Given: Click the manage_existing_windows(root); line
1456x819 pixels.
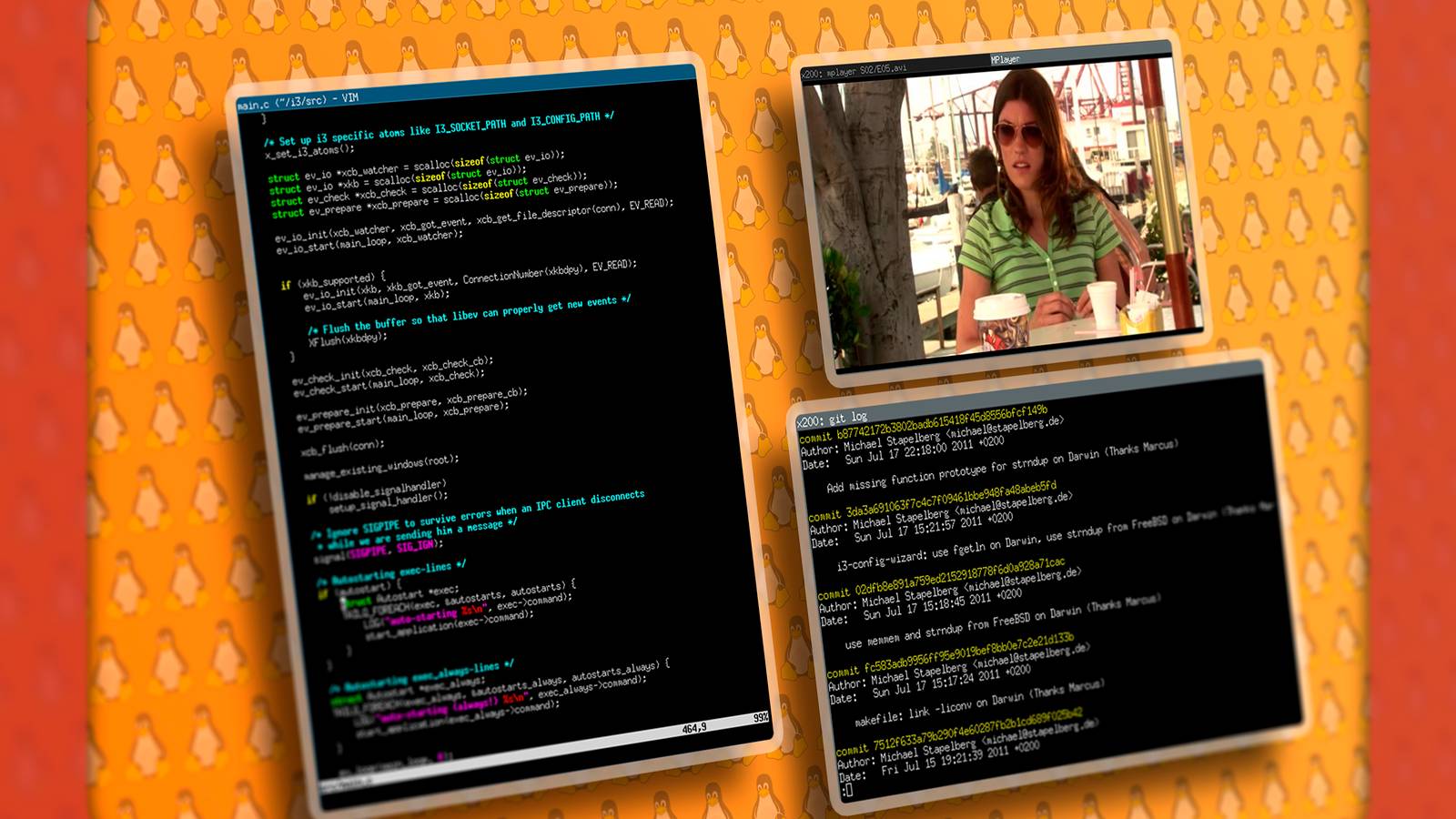Looking at the screenshot, I should (x=381, y=468).
